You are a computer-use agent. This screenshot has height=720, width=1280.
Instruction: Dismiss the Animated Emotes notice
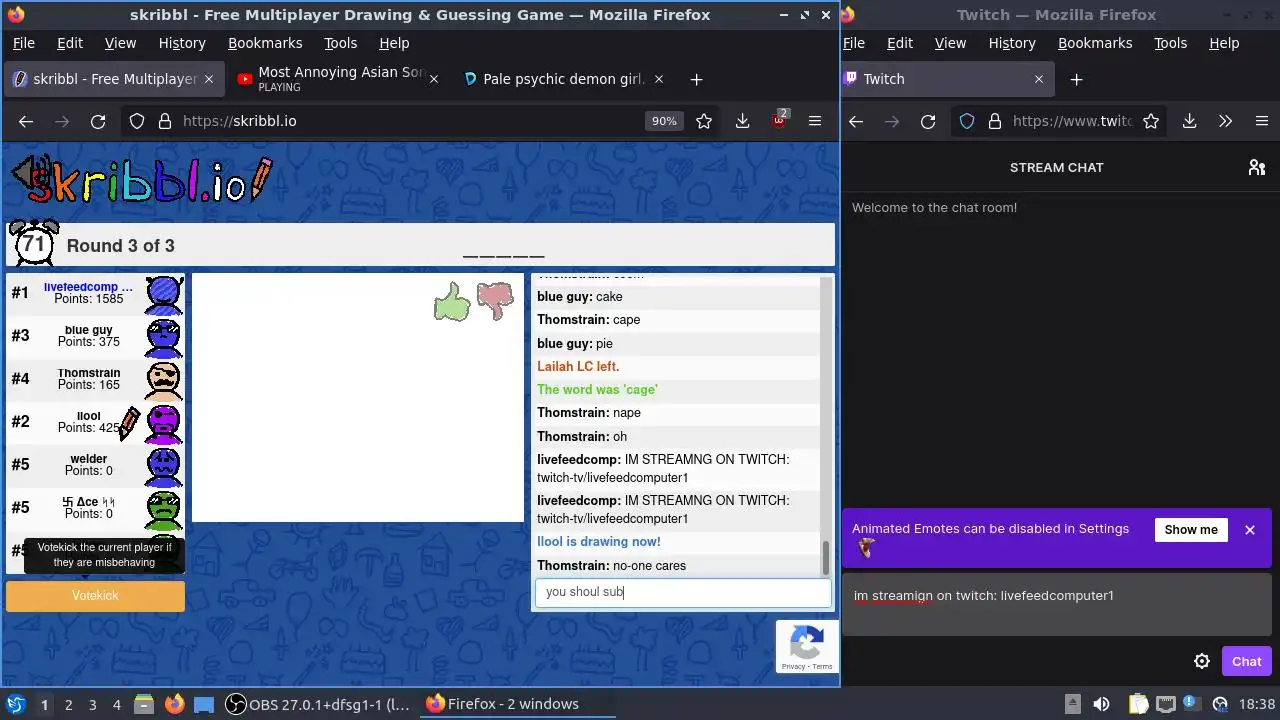(1249, 530)
